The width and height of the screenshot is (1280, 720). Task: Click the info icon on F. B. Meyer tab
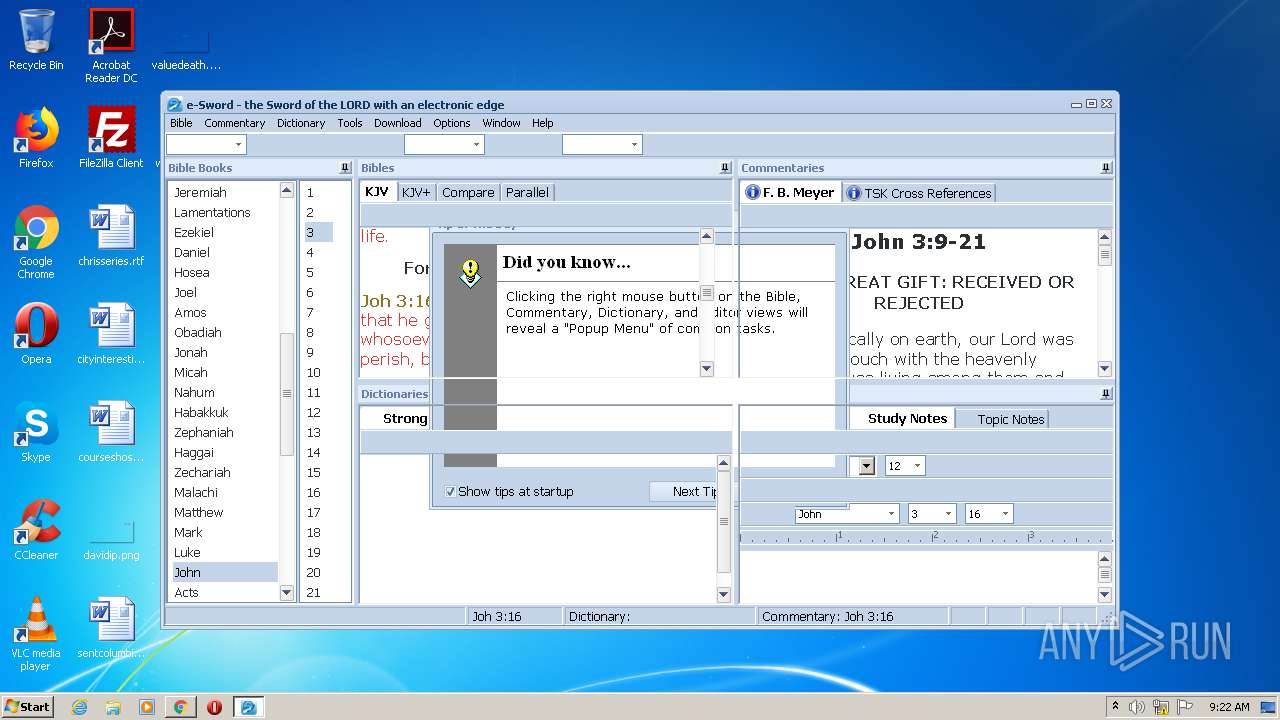click(x=752, y=193)
